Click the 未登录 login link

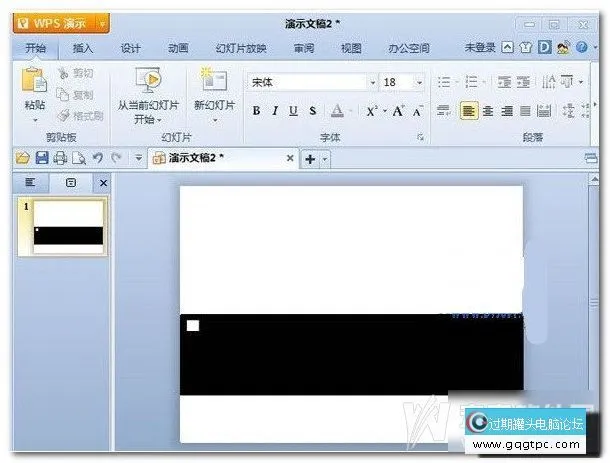(x=480, y=47)
